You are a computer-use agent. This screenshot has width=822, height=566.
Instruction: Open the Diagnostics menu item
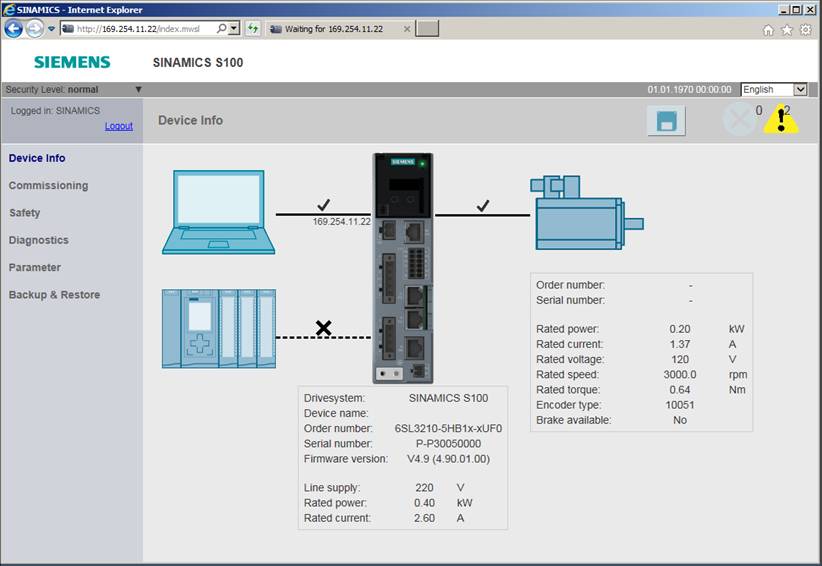pos(39,240)
